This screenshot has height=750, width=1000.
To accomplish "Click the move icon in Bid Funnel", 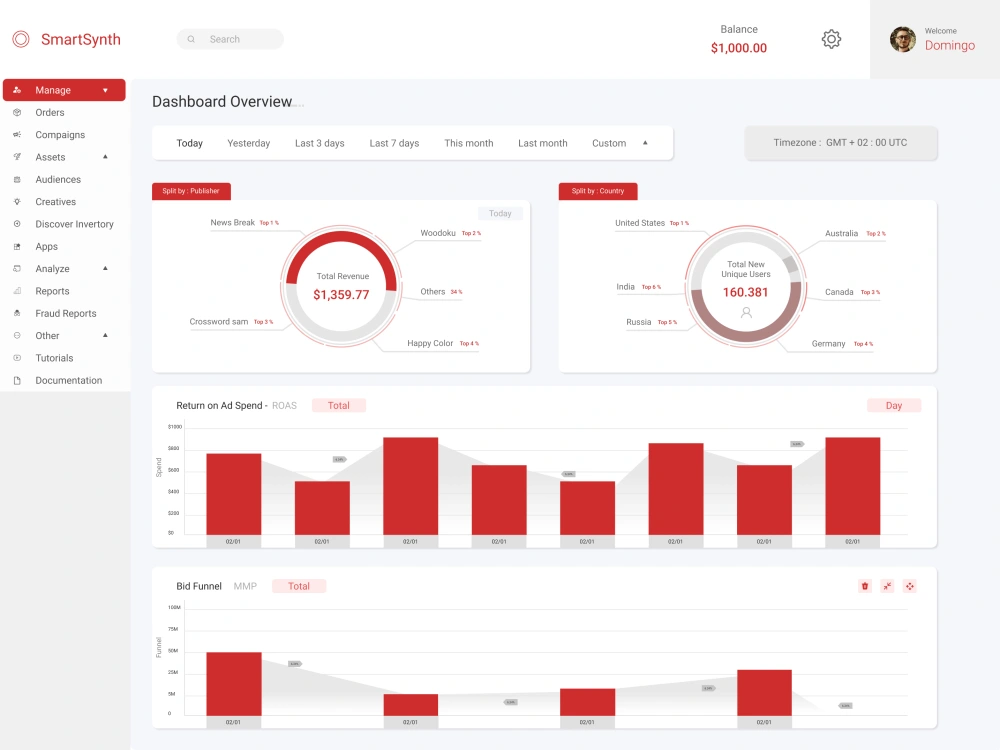I will (x=909, y=586).
